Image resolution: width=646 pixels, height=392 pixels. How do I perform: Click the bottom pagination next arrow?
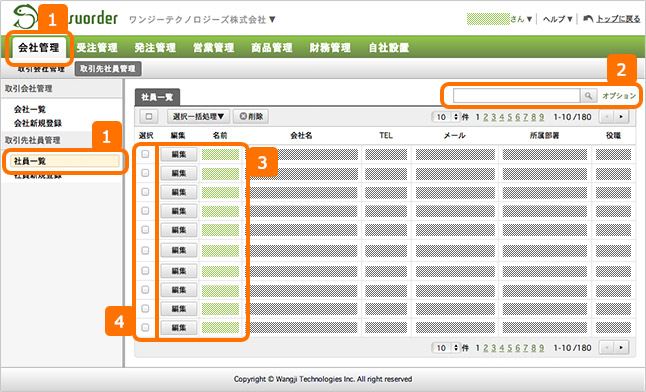coord(621,347)
